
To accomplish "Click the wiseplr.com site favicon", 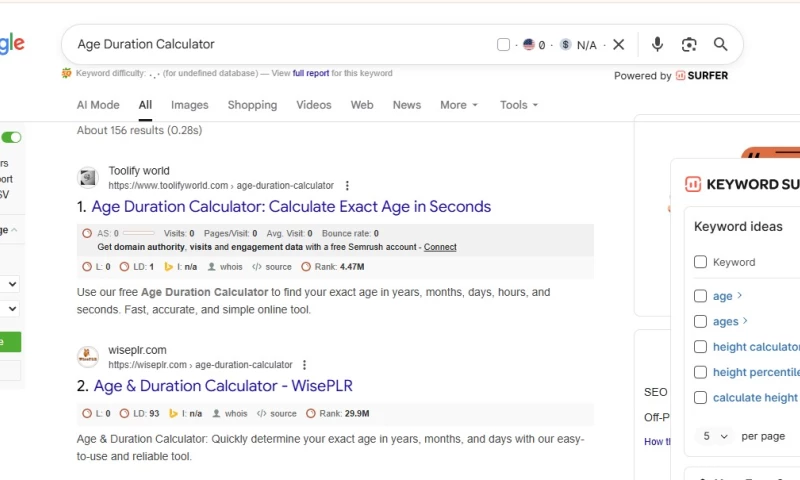I will pyautogui.click(x=88, y=357).
